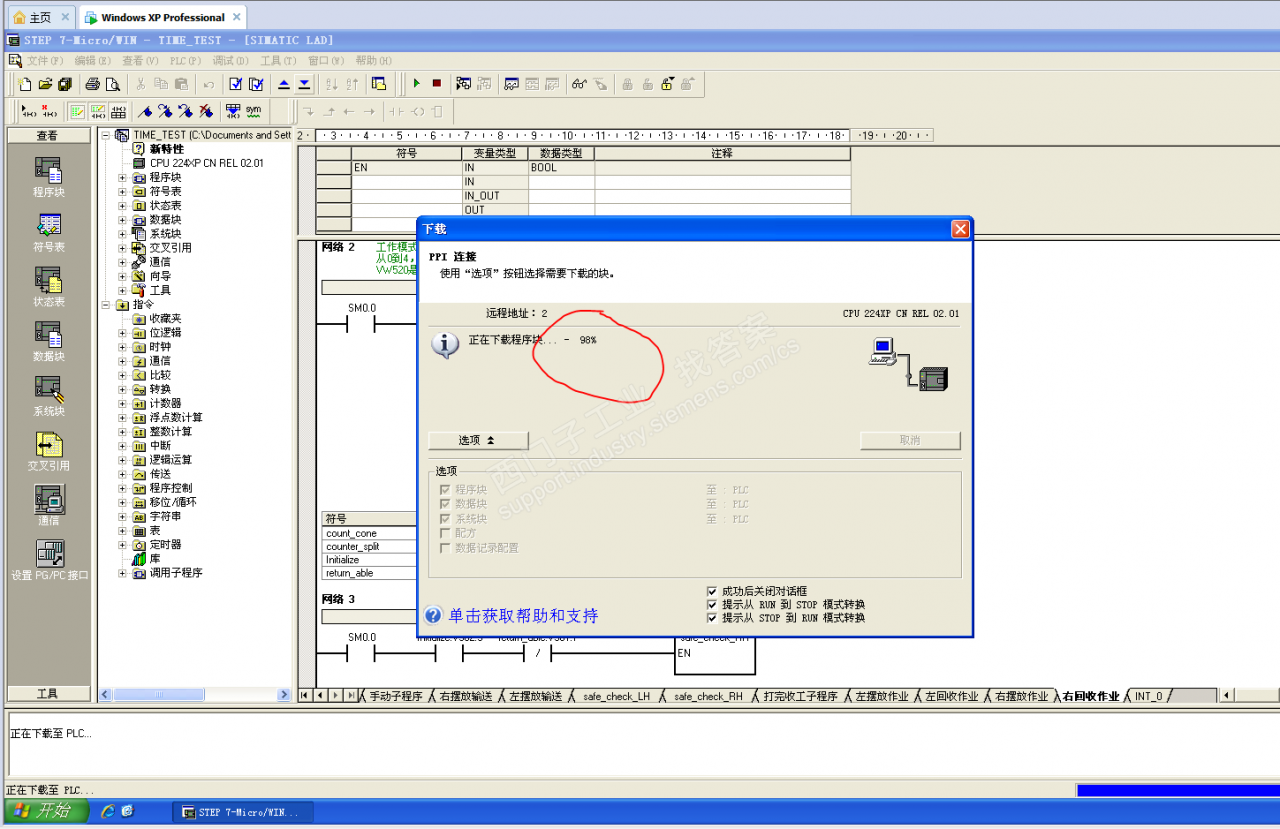Viewport: 1280px width, 829px height.
Task: Open the 调试 menu
Action: 229,61
